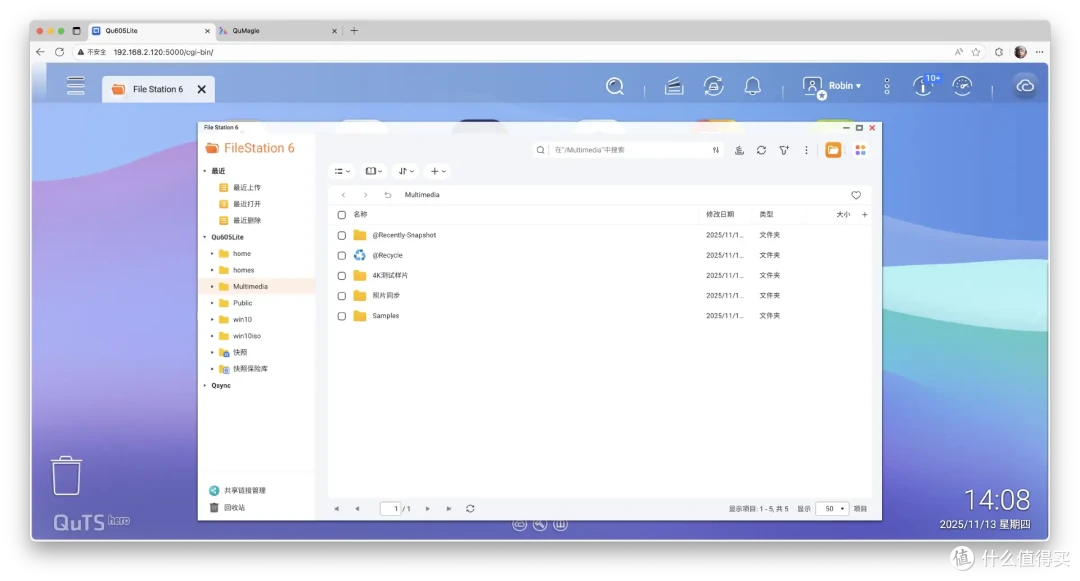
Task: Select 最近上传 in the sidebar
Action: point(247,187)
